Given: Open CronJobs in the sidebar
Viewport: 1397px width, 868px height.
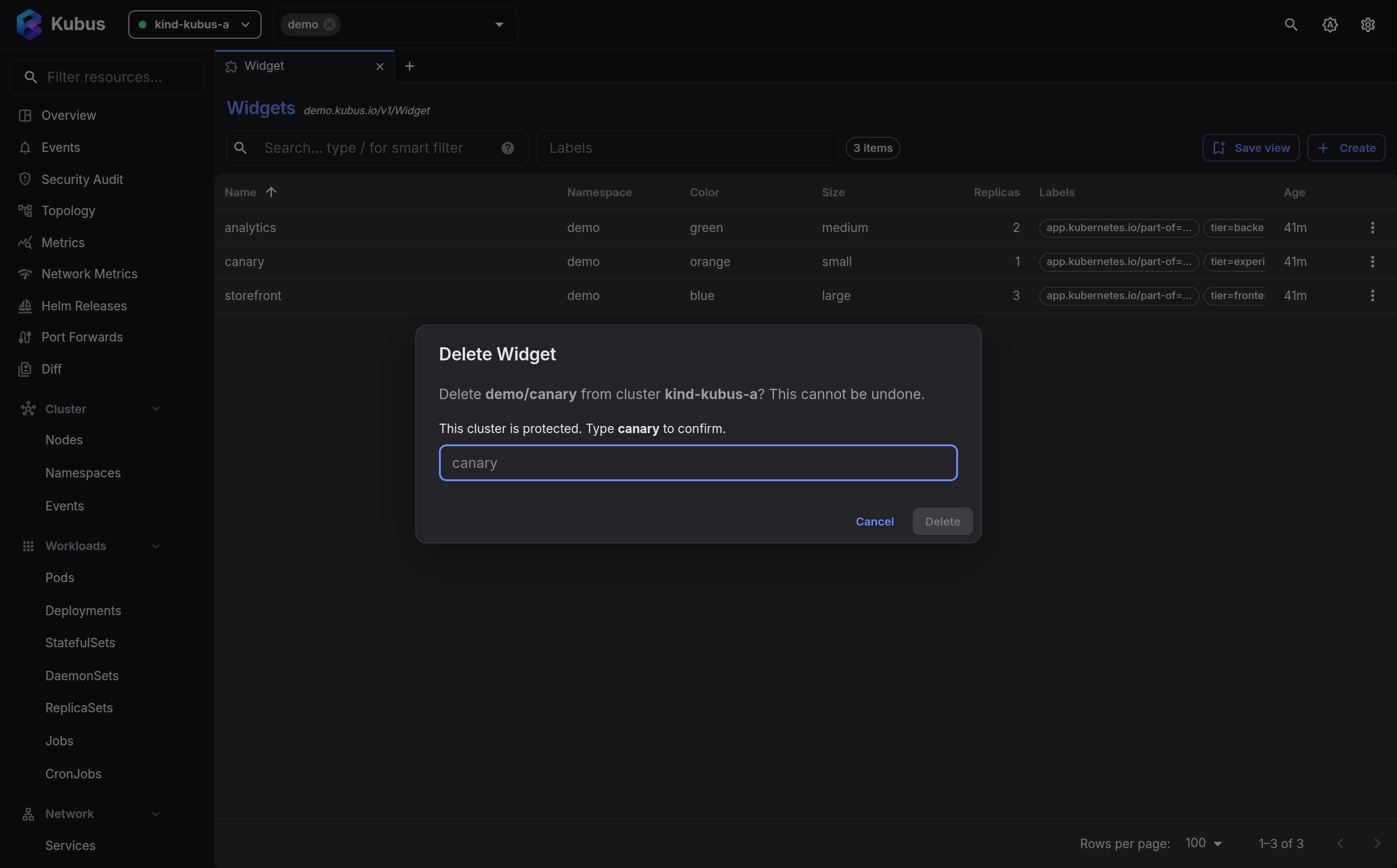Looking at the screenshot, I should 74,774.
